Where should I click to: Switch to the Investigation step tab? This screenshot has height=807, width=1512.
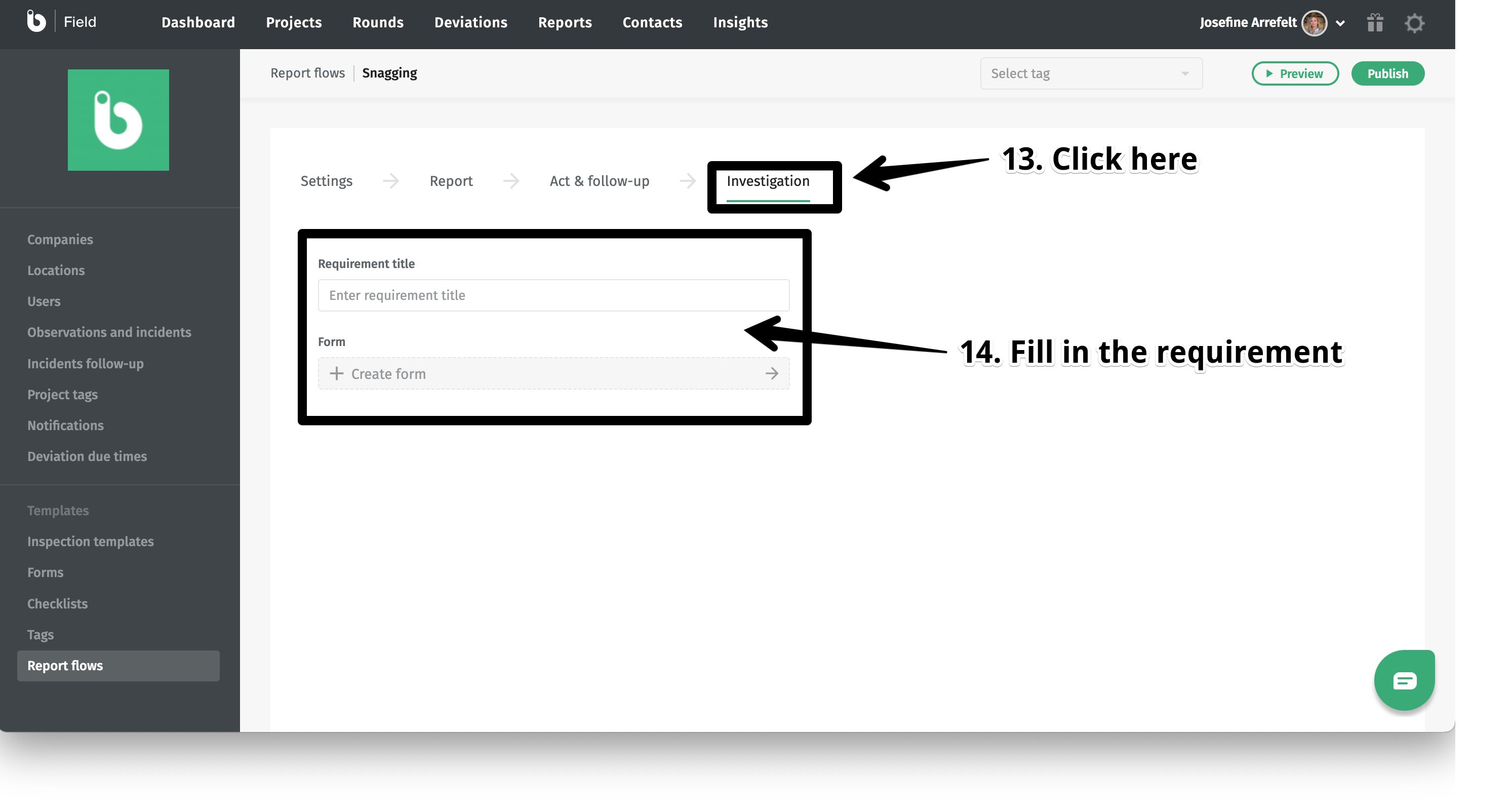768,181
